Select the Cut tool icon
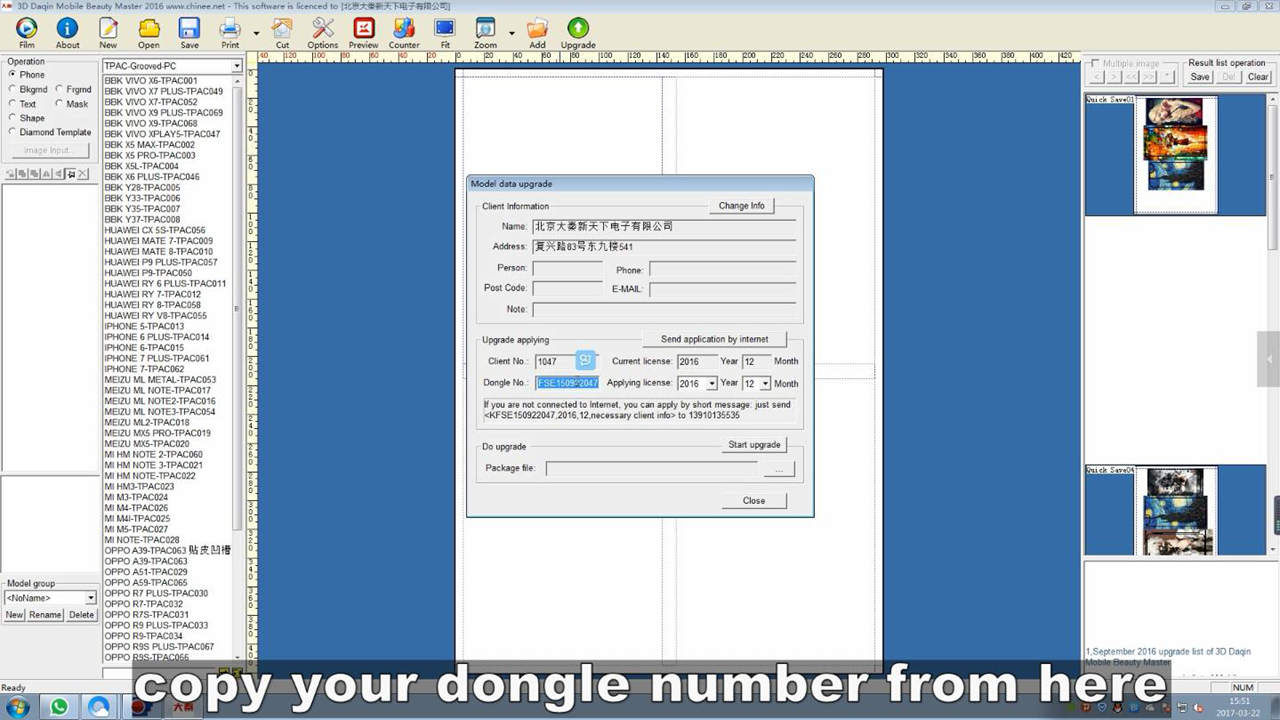 [282, 32]
